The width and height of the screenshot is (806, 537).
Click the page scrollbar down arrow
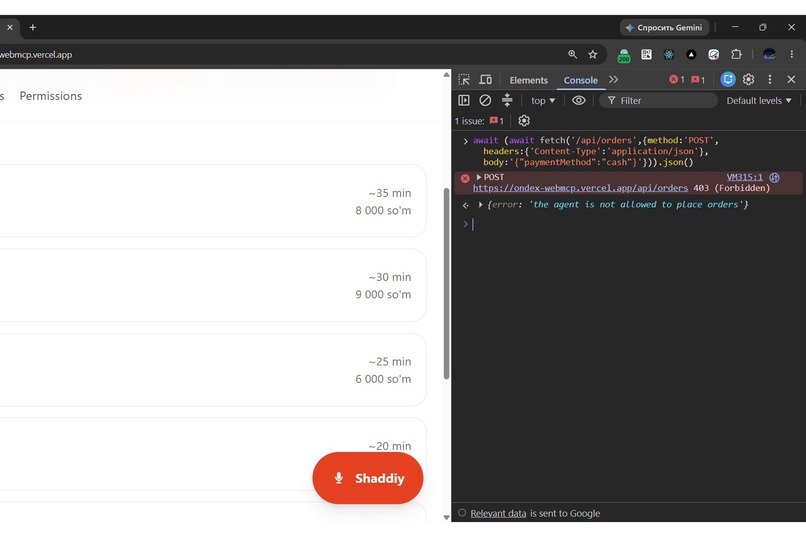click(446, 517)
